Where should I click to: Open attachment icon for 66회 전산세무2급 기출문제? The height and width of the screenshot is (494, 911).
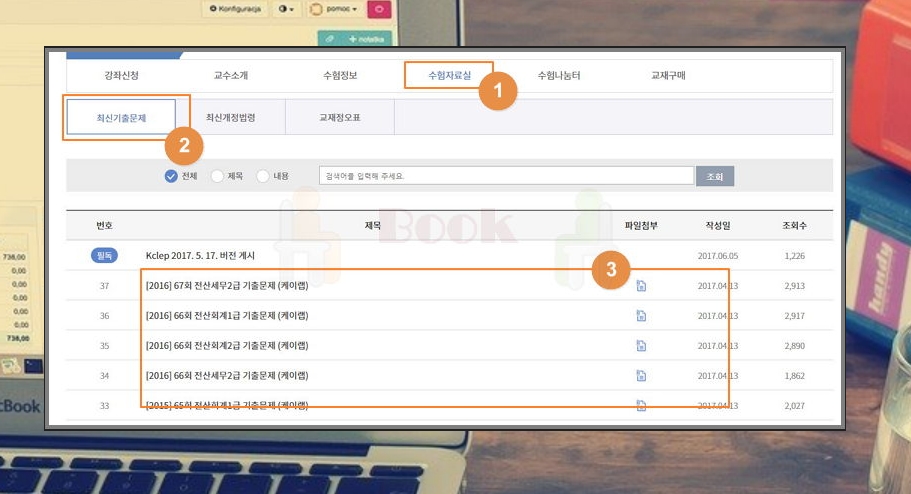pyautogui.click(x=641, y=375)
